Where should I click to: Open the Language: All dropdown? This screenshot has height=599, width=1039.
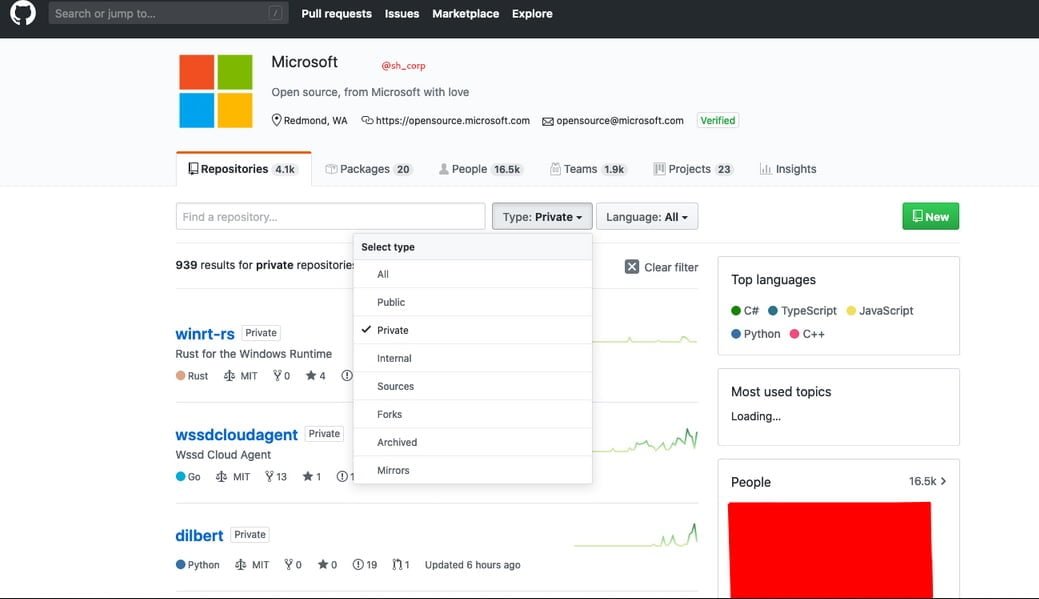point(647,217)
